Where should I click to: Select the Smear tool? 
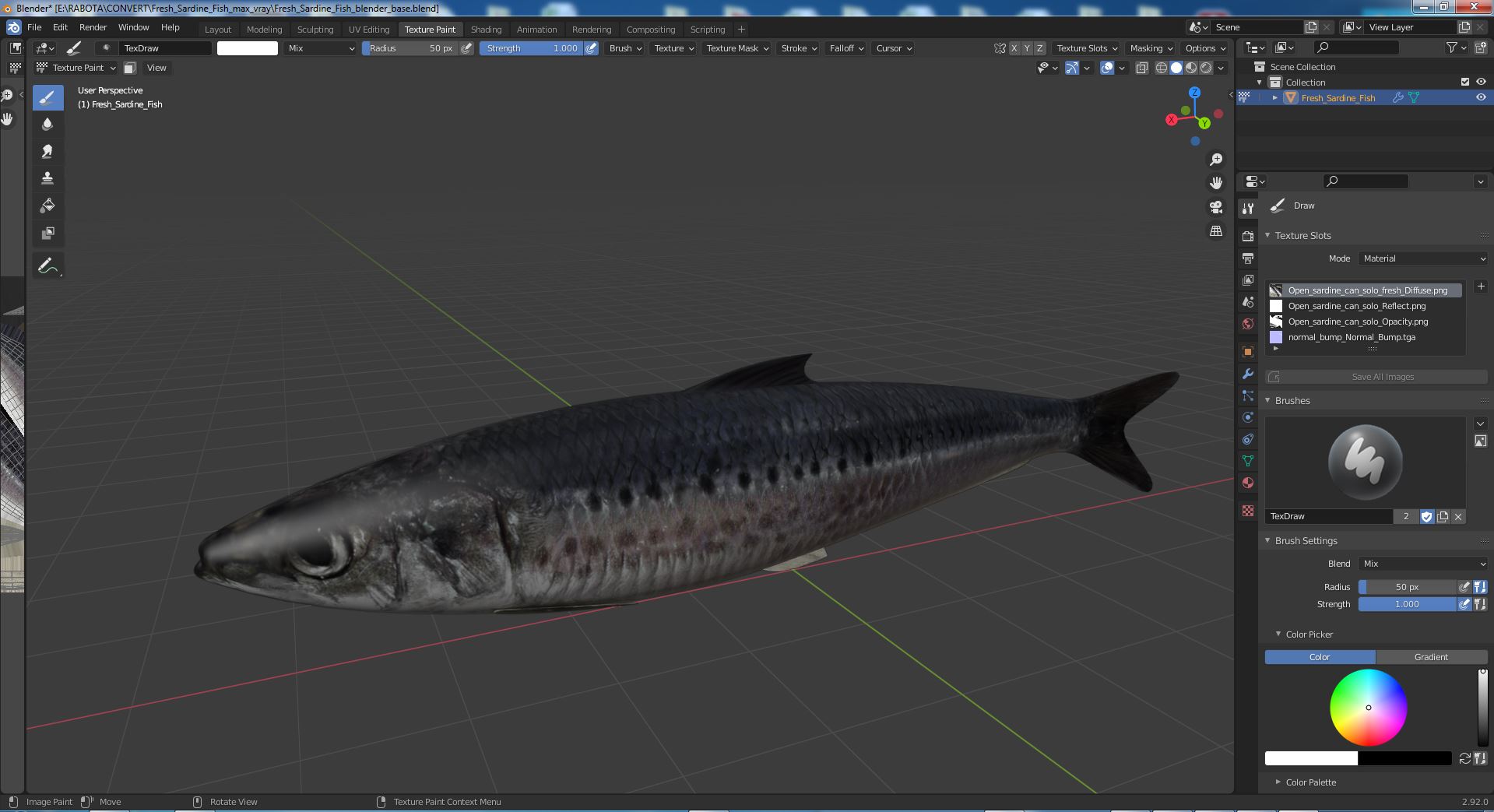tap(47, 152)
